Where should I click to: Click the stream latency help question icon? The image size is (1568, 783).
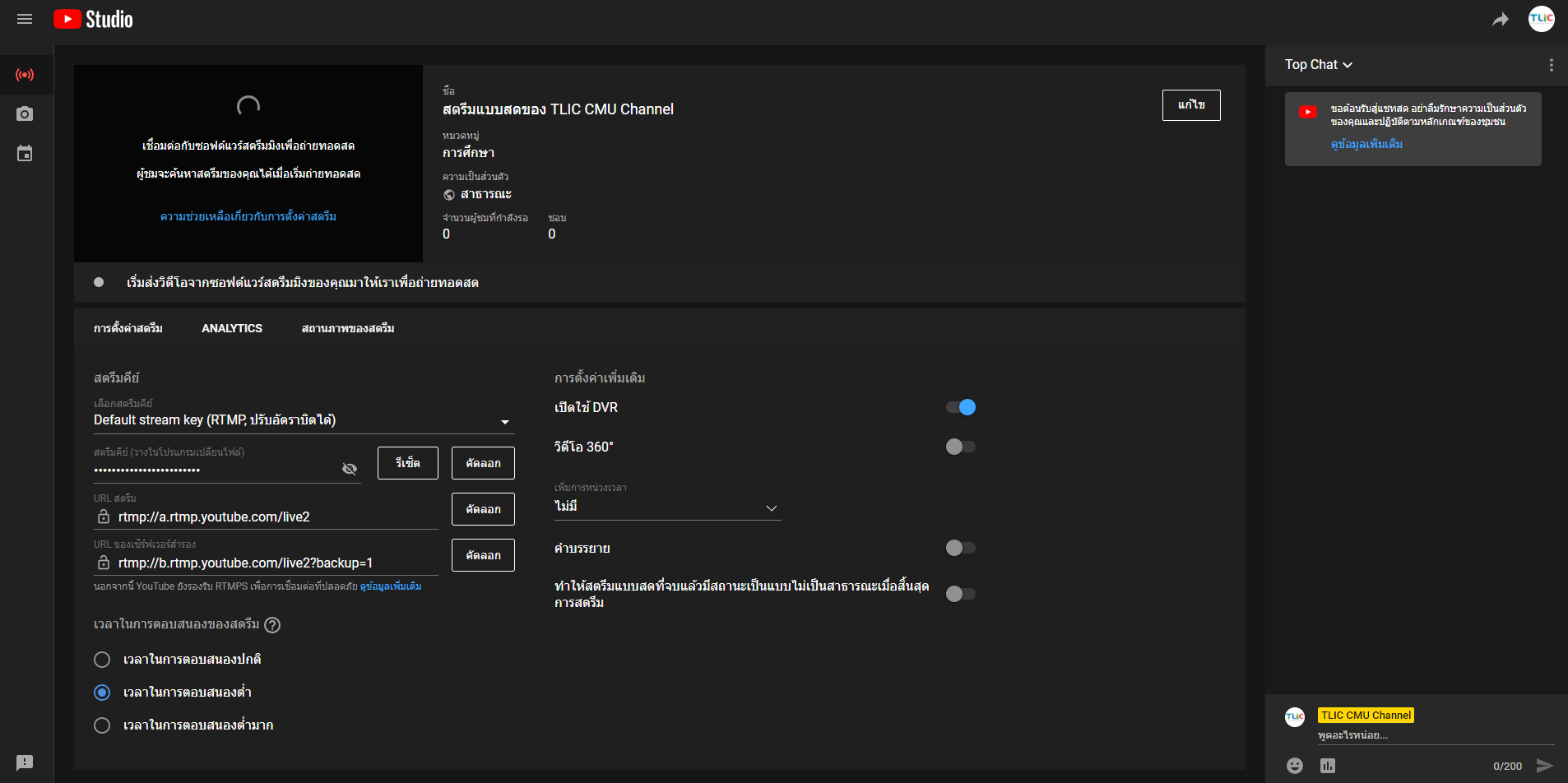coord(272,625)
